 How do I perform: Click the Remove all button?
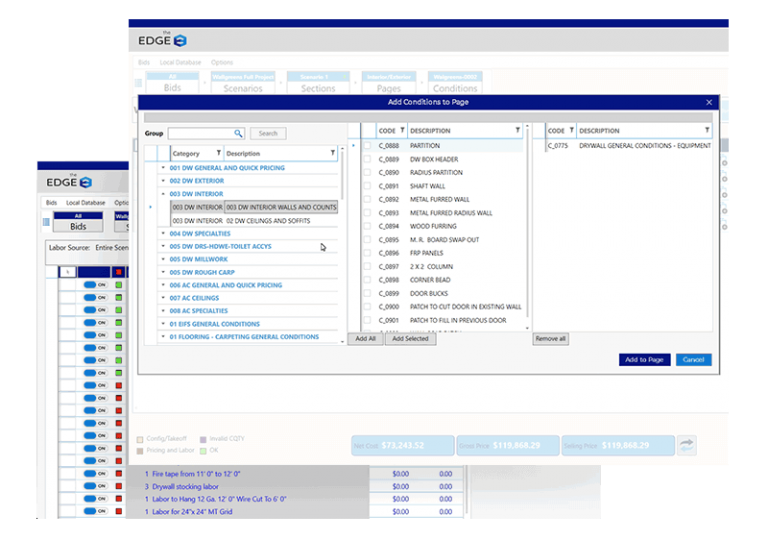551,339
